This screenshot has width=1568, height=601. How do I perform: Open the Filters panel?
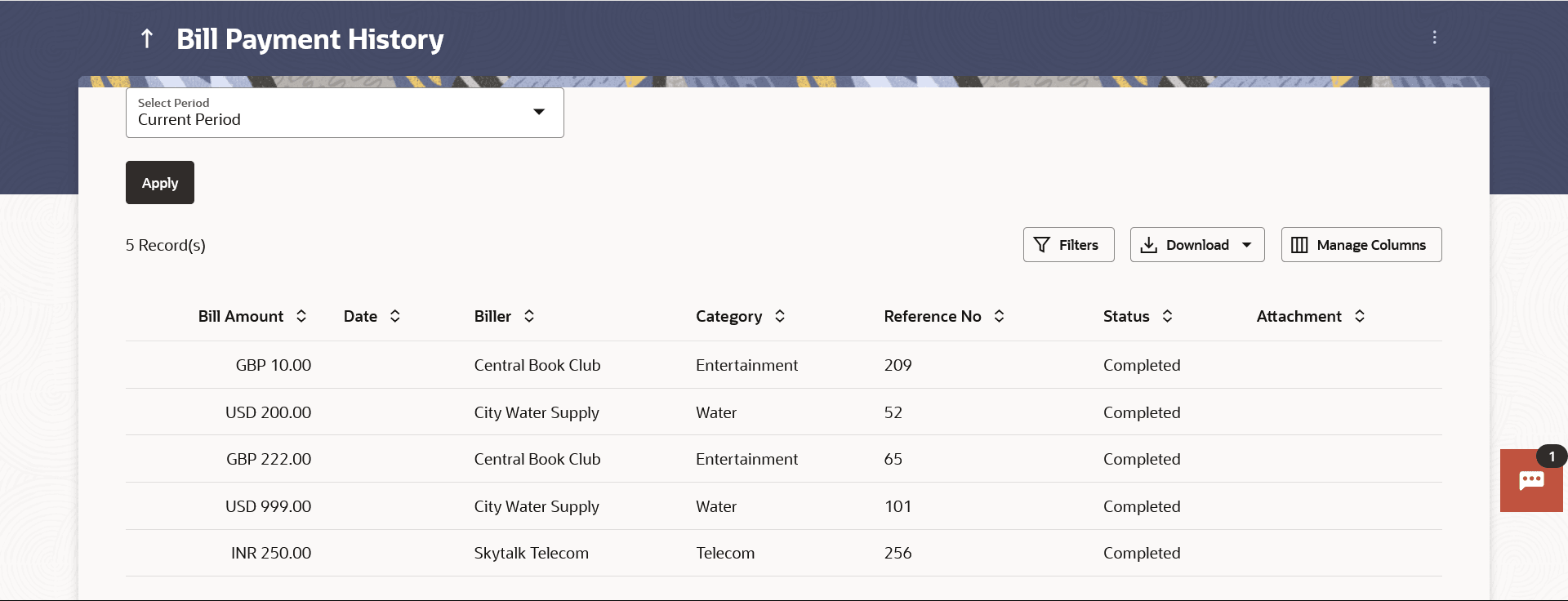click(1068, 245)
